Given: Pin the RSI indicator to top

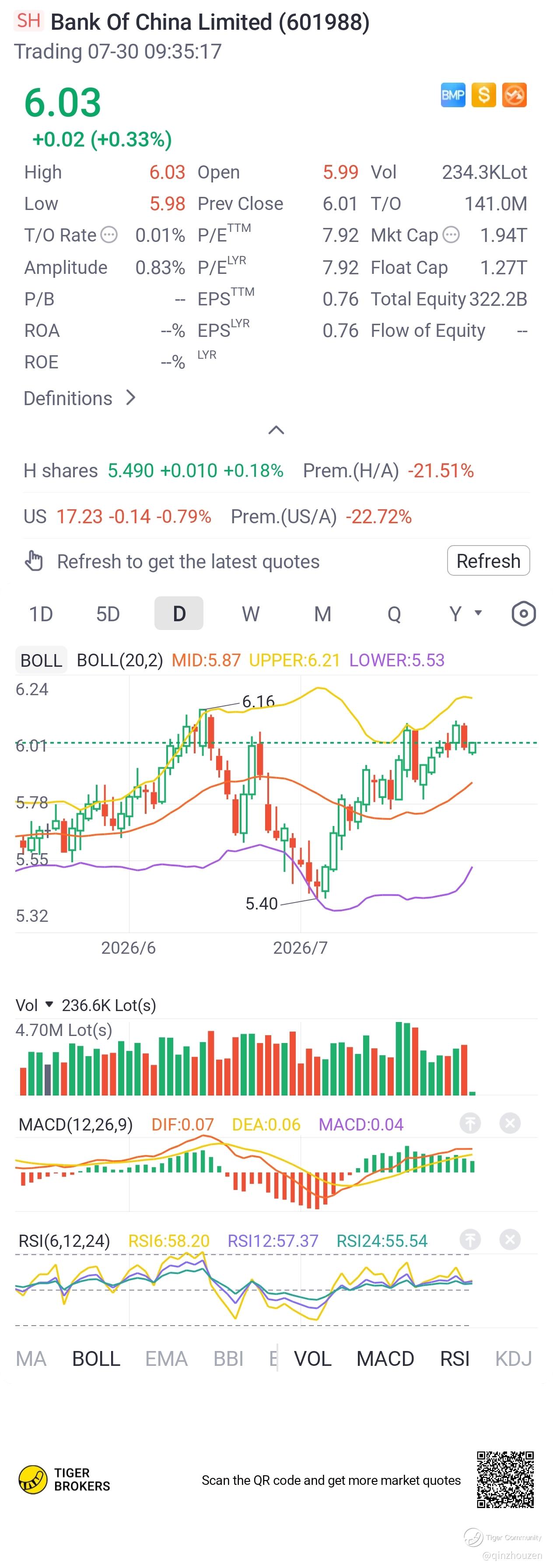Looking at the screenshot, I should click(x=469, y=1239).
